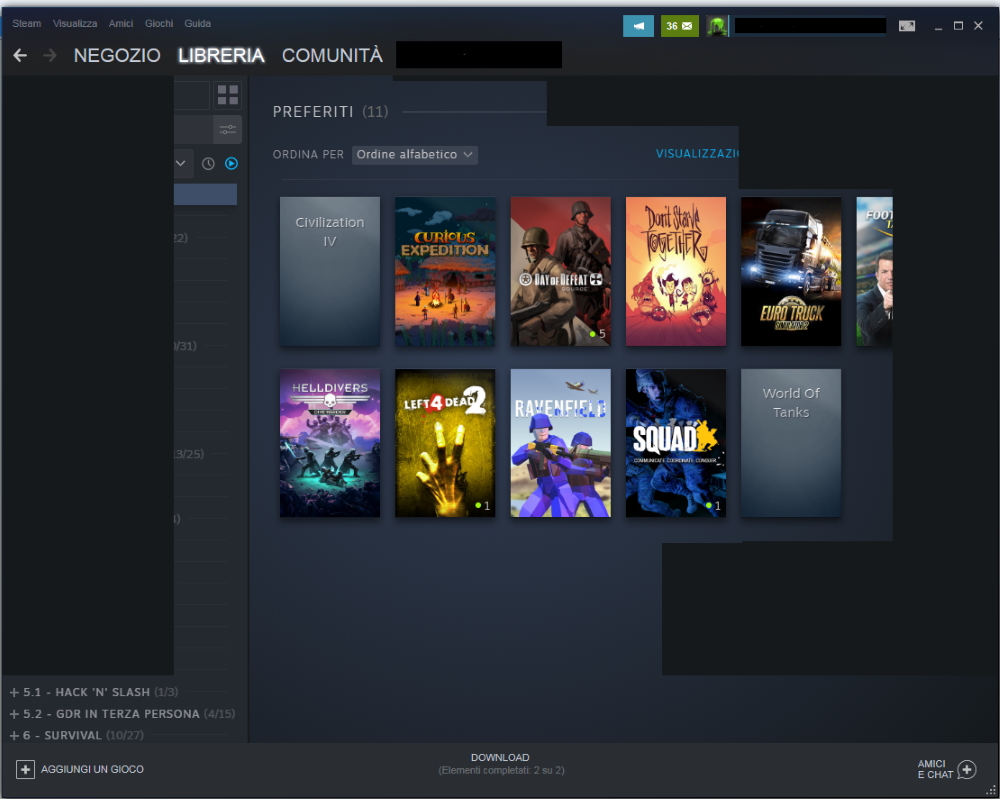Screen dimensions: 1000x799
Task: Open the Ordine alfabetico dropdown
Action: [x=414, y=154]
